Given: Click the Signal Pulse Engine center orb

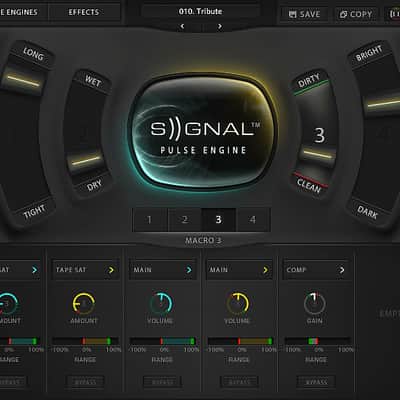Looking at the screenshot, I should click(203, 133).
